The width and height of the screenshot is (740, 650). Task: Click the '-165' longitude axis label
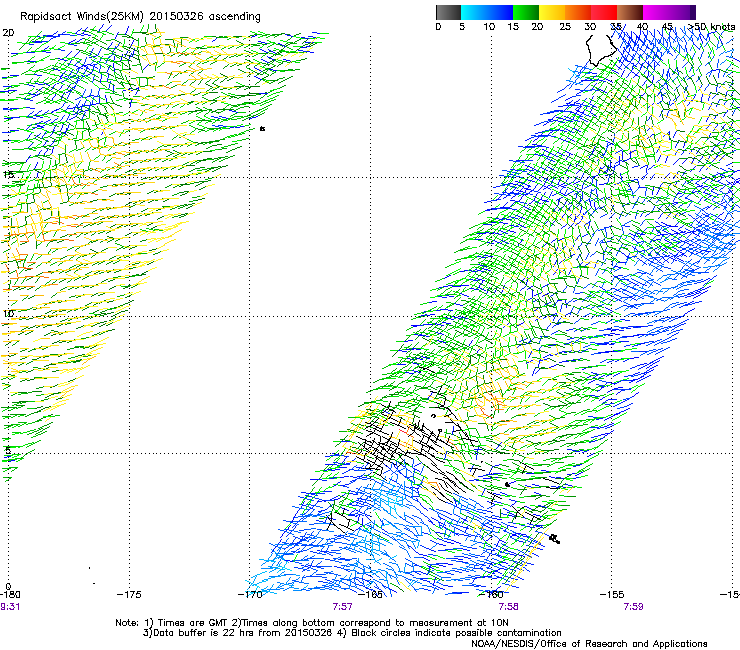pos(370,595)
